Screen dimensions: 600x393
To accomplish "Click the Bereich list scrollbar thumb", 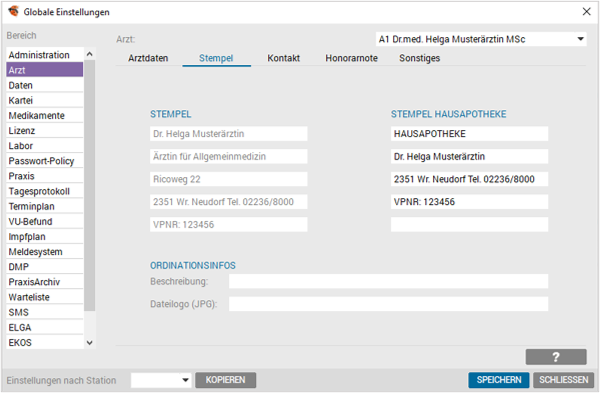I will [90, 185].
